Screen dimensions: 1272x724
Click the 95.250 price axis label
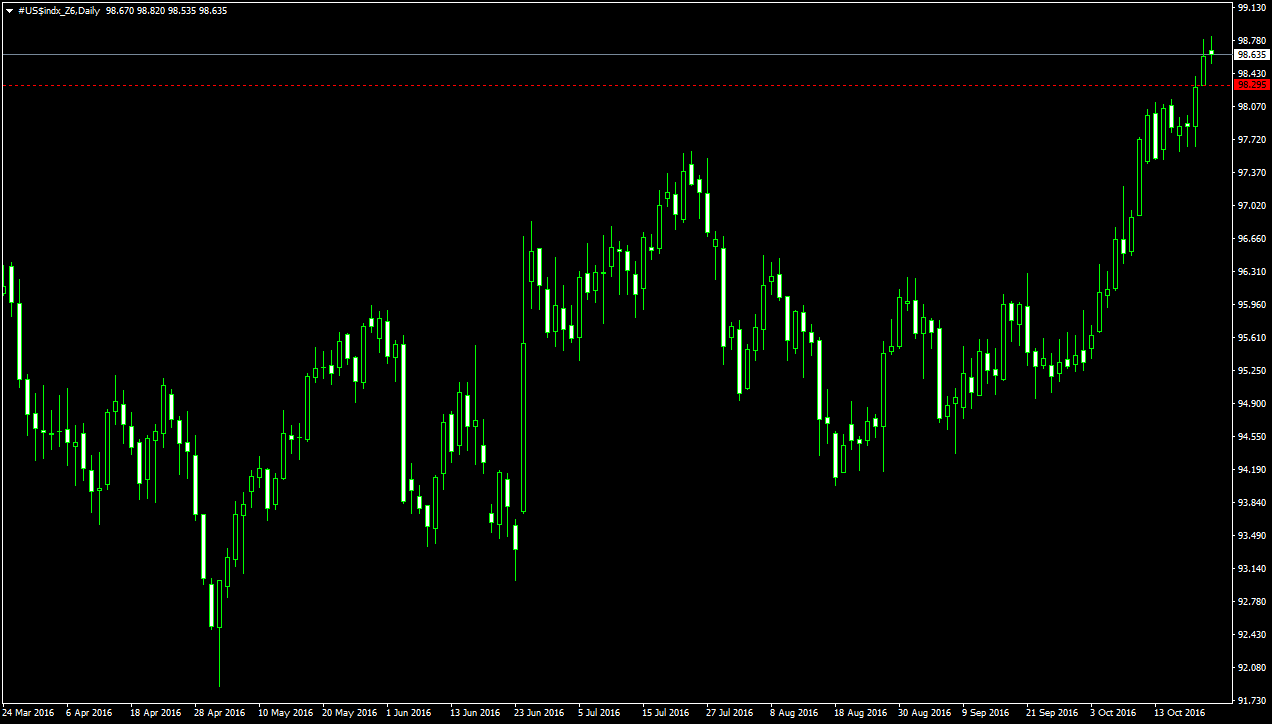pos(1250,371)
